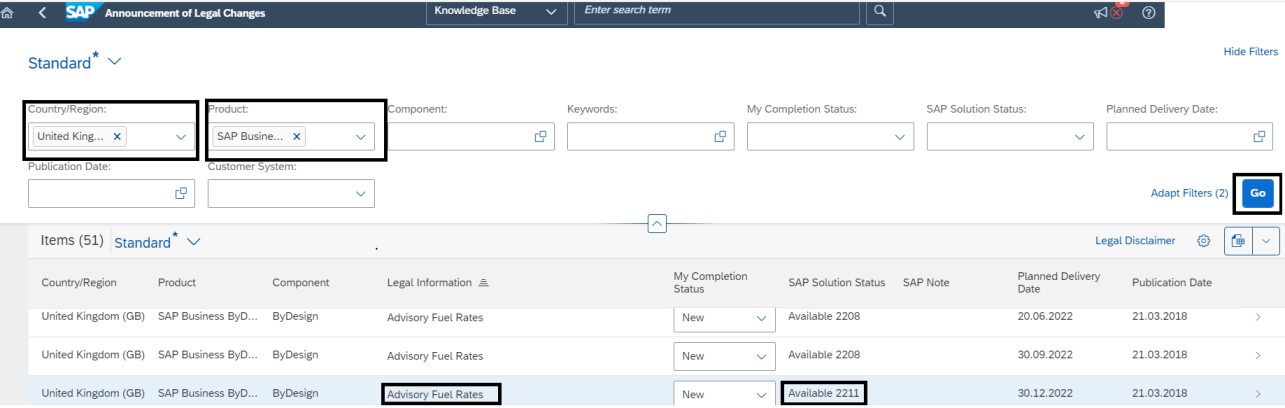
Task: Click Publication Date column header
Action: [1172, 283]
